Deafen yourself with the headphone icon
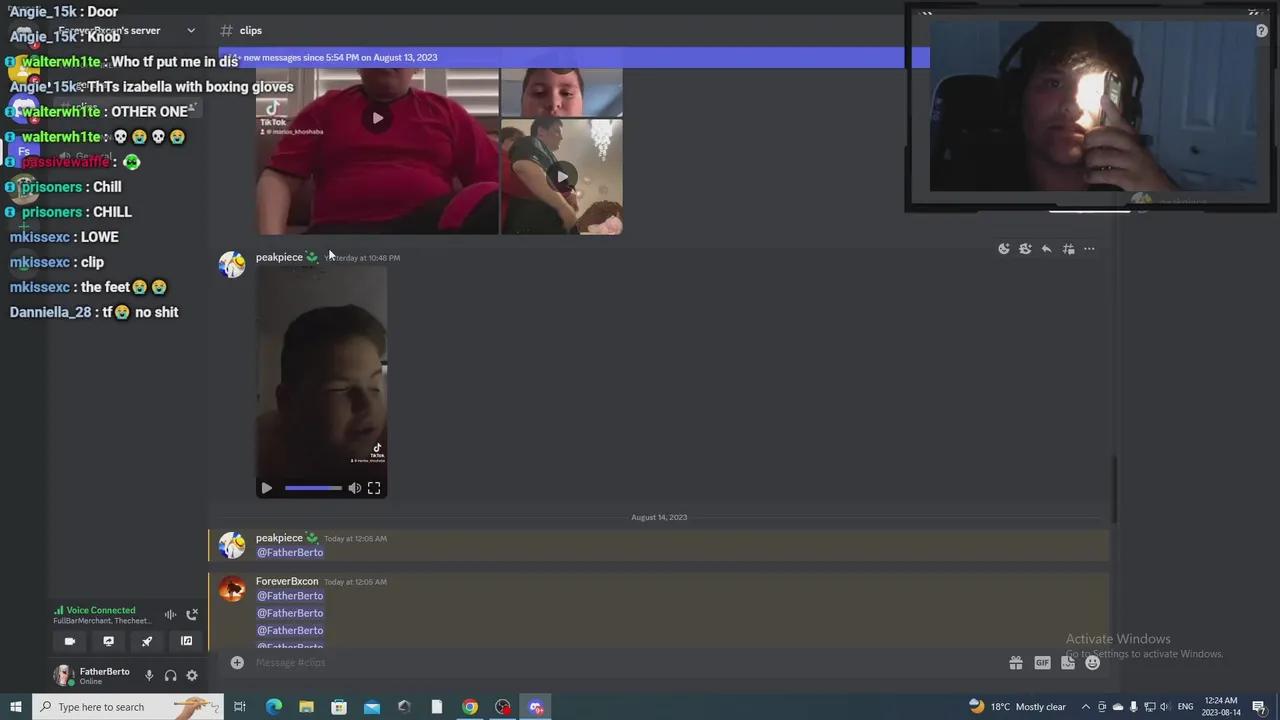1280x720 pixels. click(170, 675)
